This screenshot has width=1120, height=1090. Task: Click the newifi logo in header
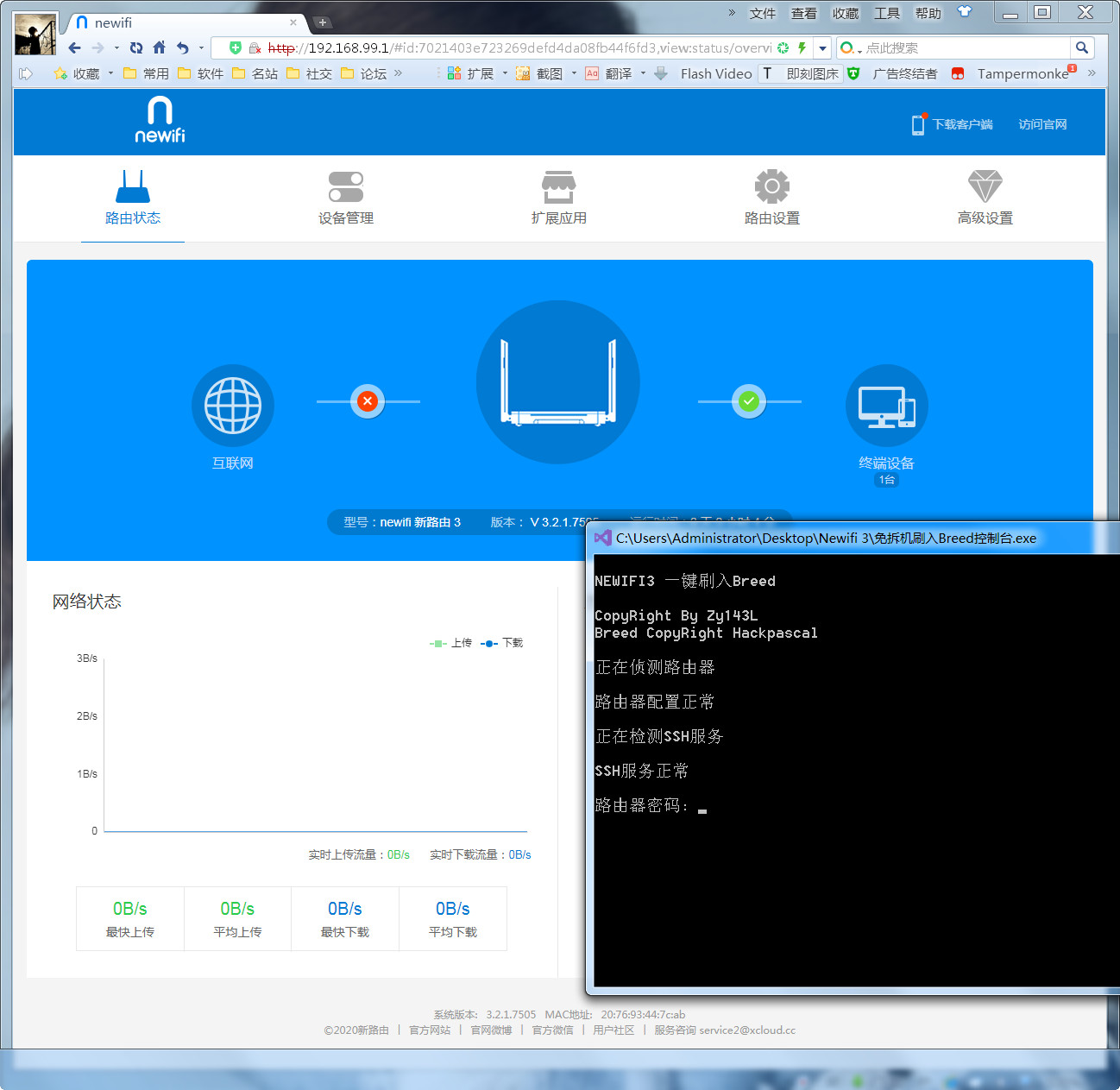[x=160, y=119]
